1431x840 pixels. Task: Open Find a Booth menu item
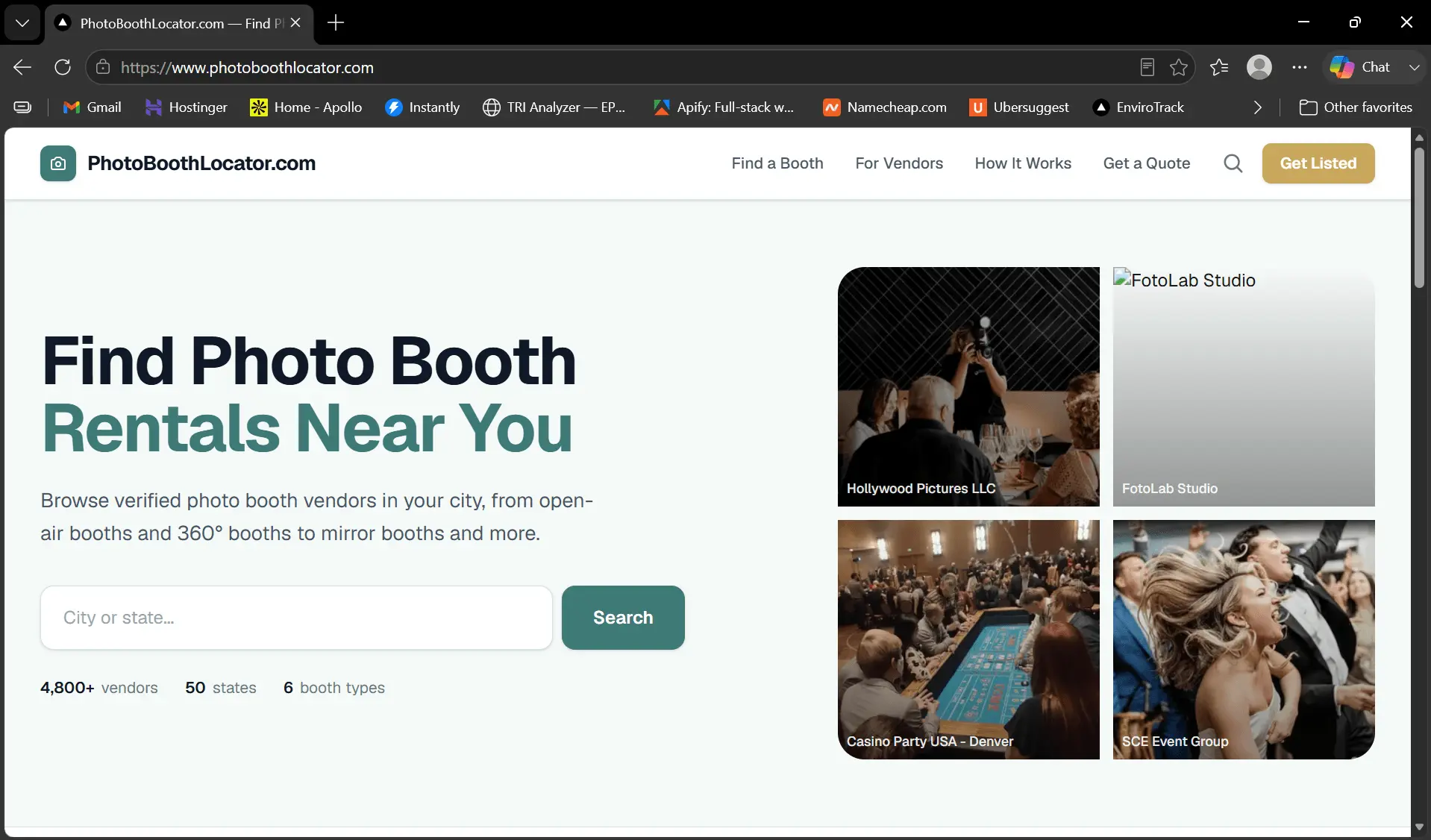point(777,163)
